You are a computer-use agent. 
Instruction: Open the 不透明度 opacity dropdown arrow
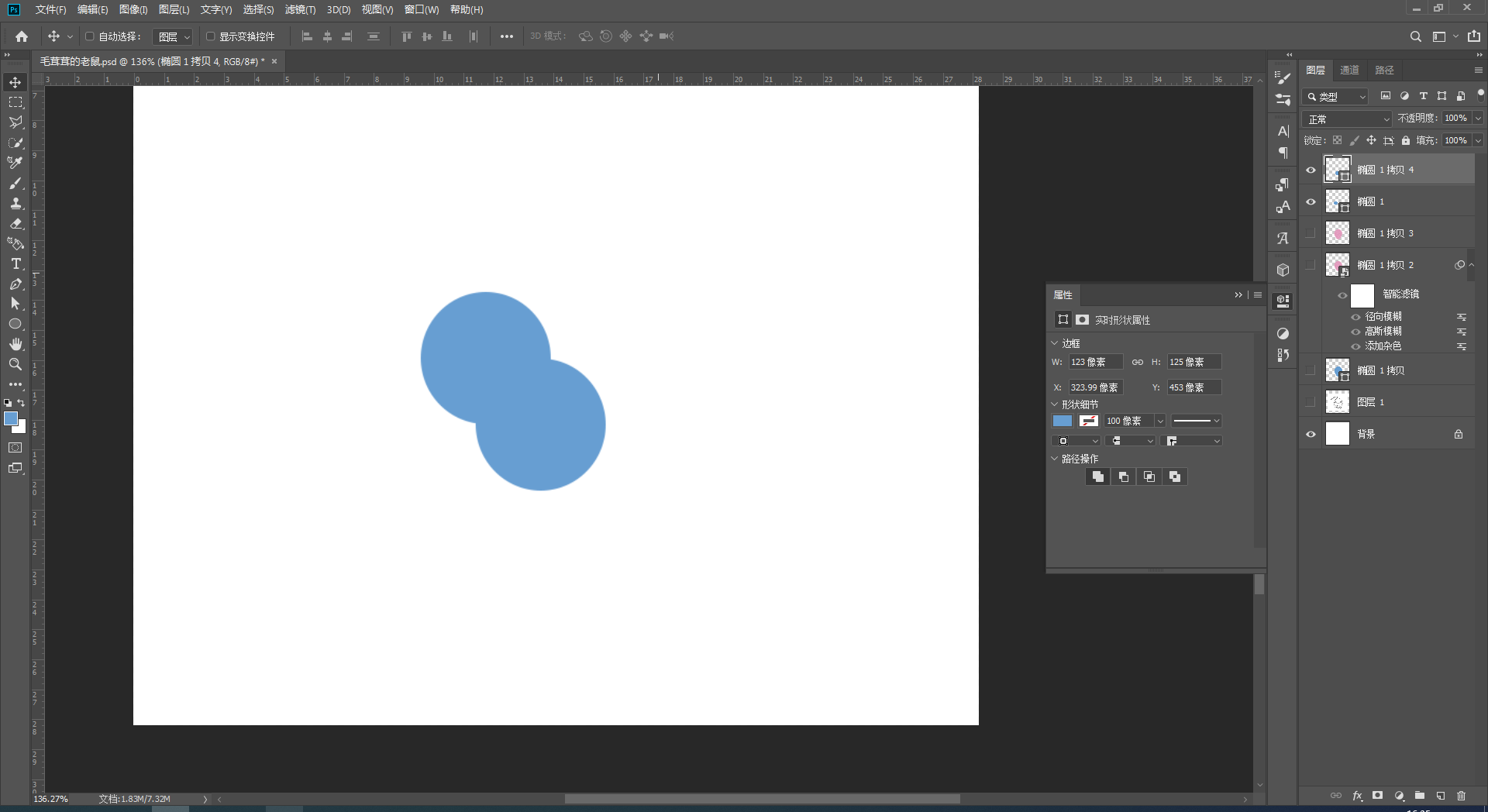tap(1478, 119)
